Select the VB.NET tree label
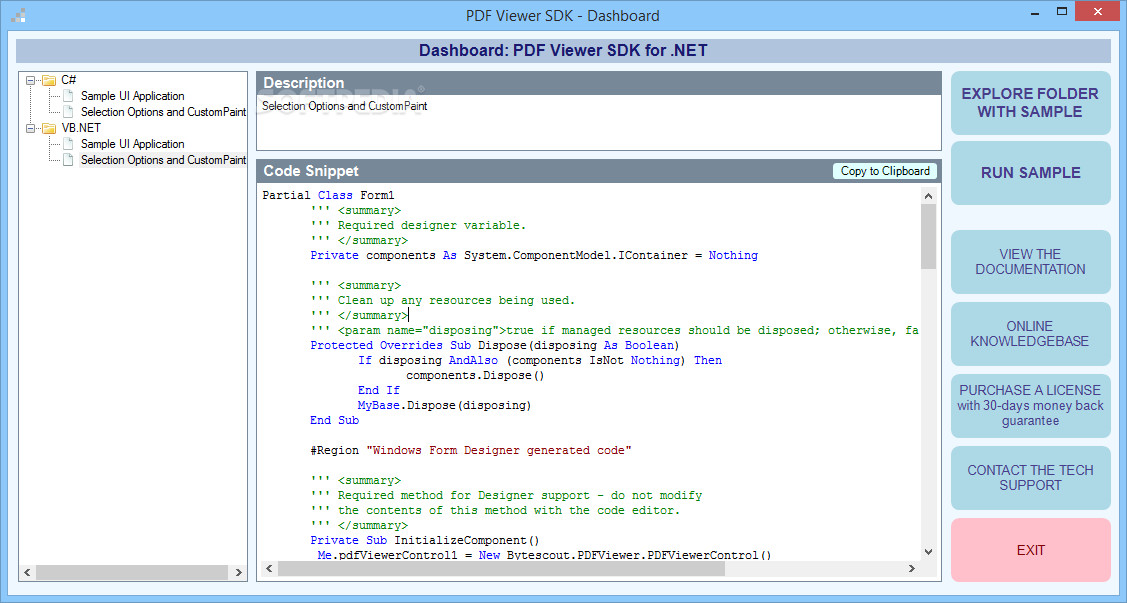1127x603 pixels. (81, 128)
